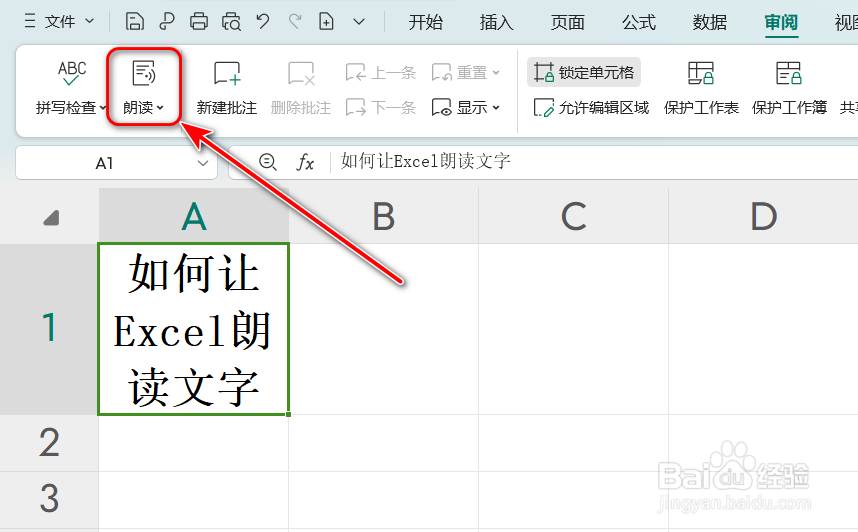Switch to the 页面 tab

click(x=567, y=22)
